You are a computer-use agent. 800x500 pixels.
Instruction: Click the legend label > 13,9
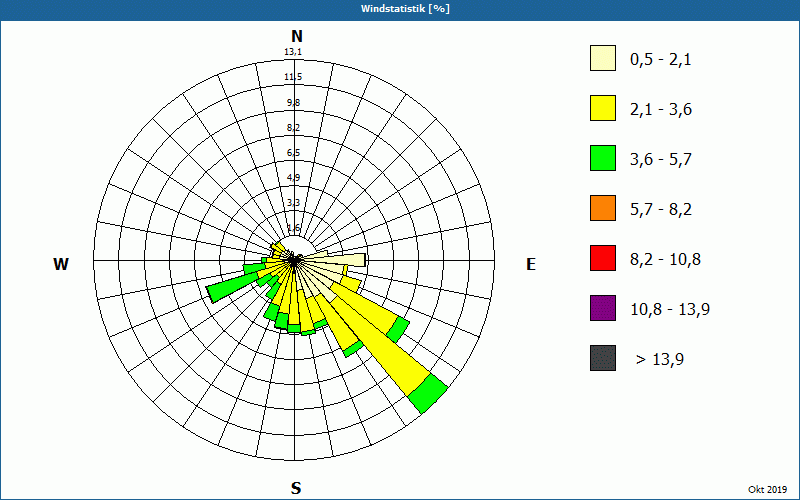tap(660, 360)
